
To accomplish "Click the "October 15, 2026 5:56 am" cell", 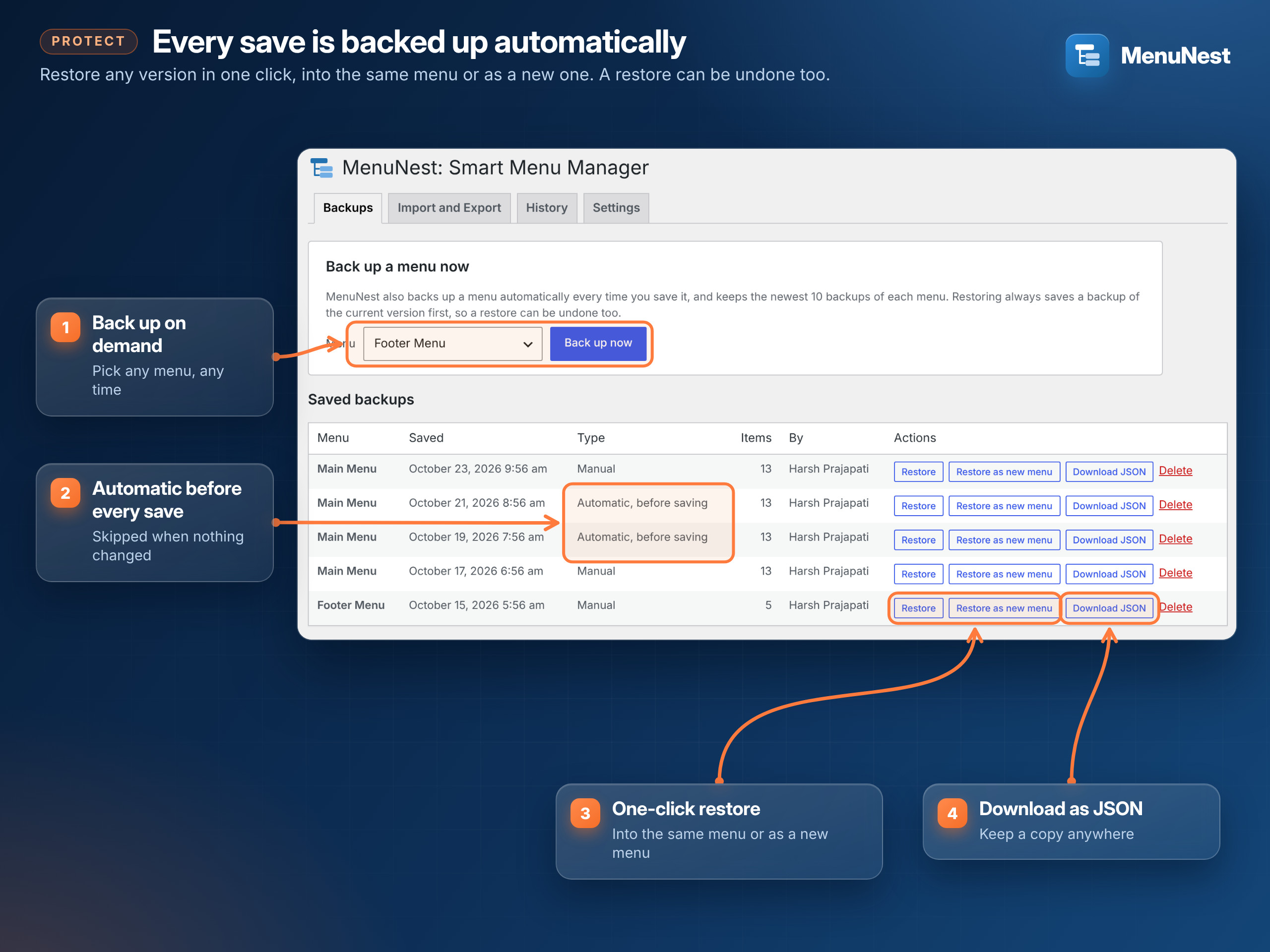I will 477,605.
